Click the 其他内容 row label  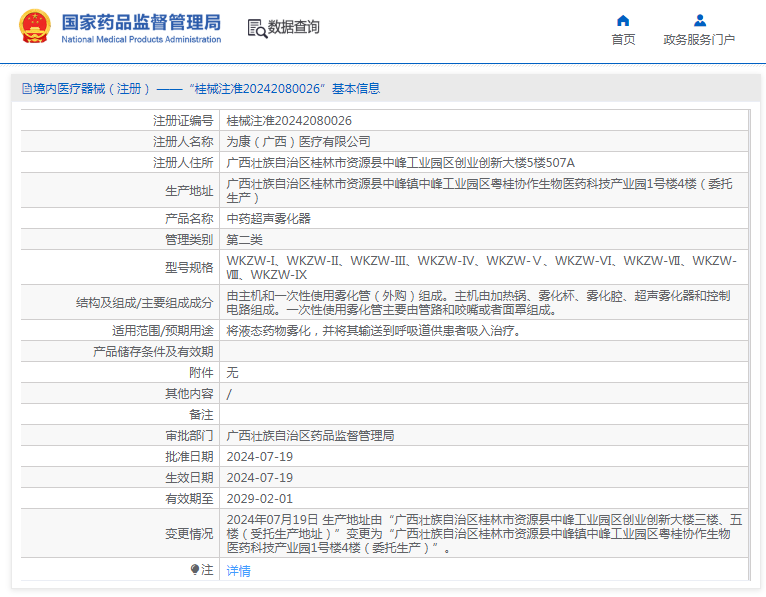(189, 394)
